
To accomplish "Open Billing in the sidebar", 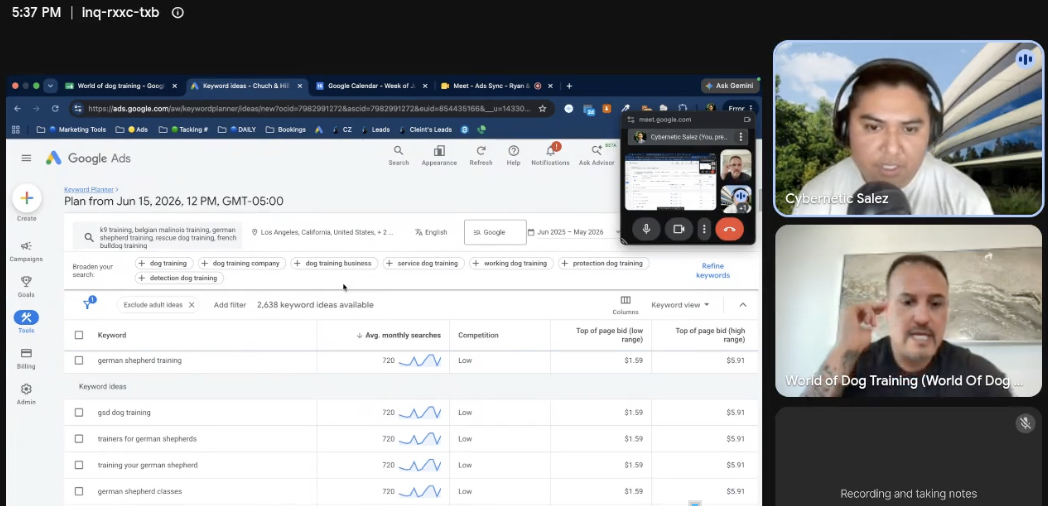I will [26, 358].
